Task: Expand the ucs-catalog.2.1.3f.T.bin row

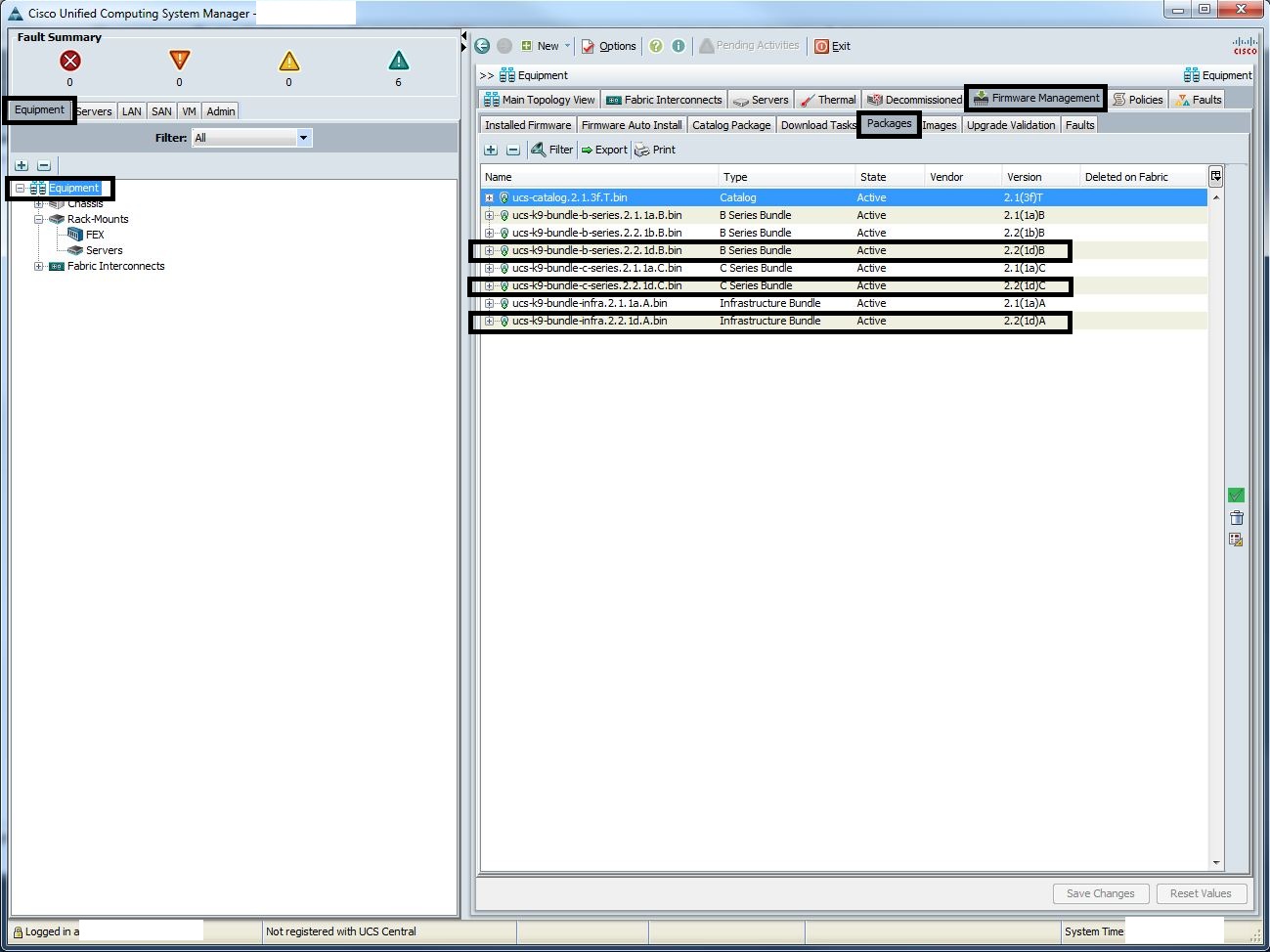Action: pos(490,197)
